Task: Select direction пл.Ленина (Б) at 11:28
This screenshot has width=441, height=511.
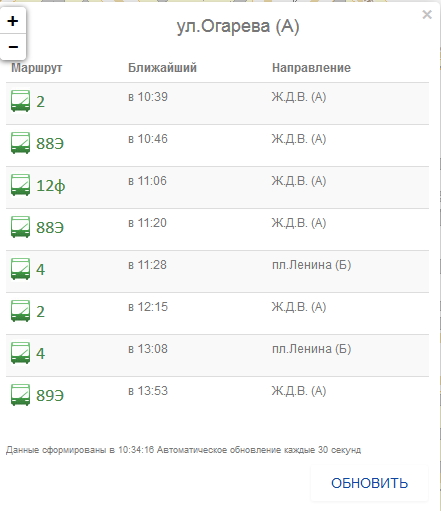Action: tap(312, 265)
